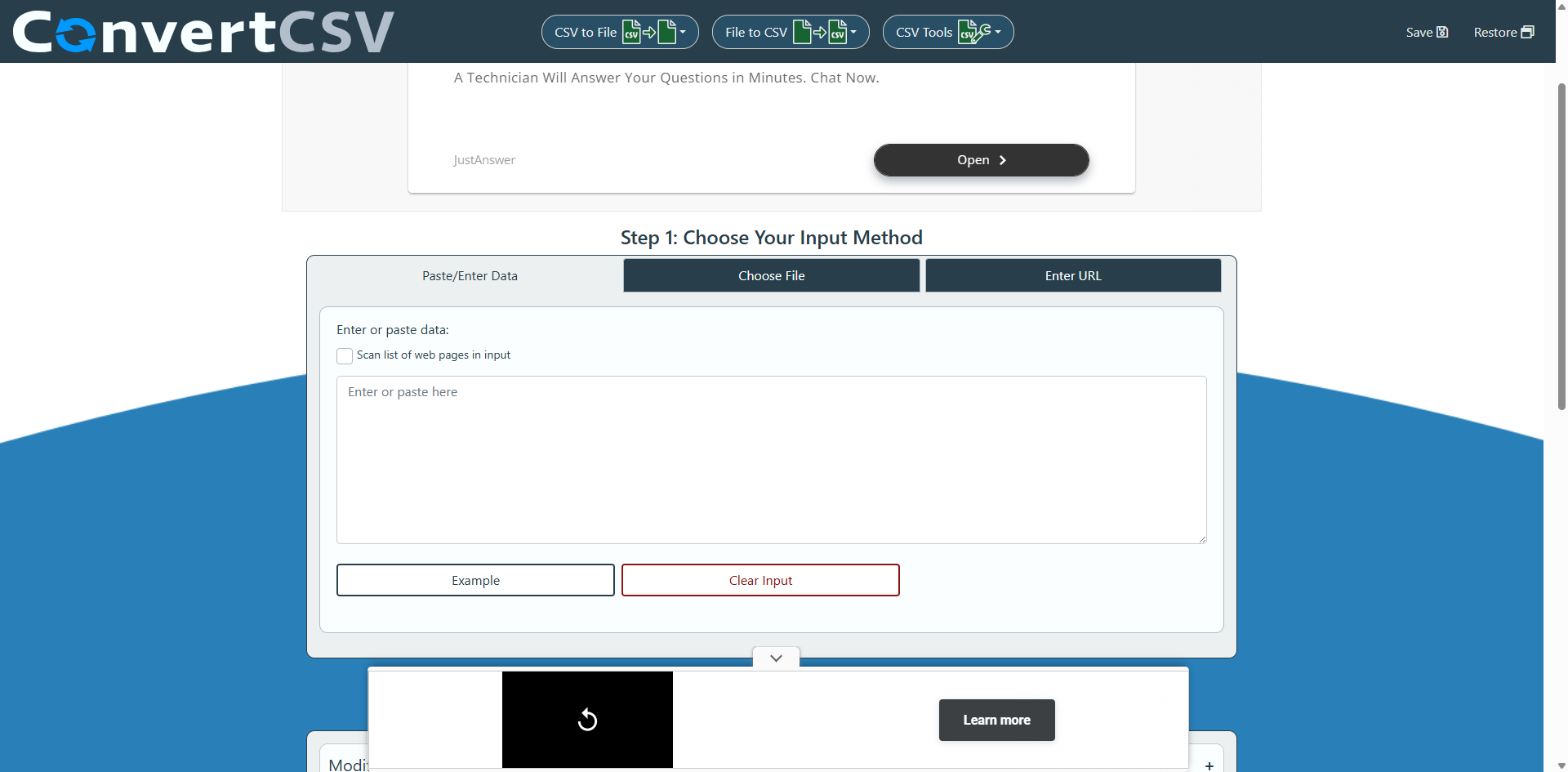Click the replay icon in the video ad
The width and height of the screenshot is (1568, 772).
click(587, 720)
